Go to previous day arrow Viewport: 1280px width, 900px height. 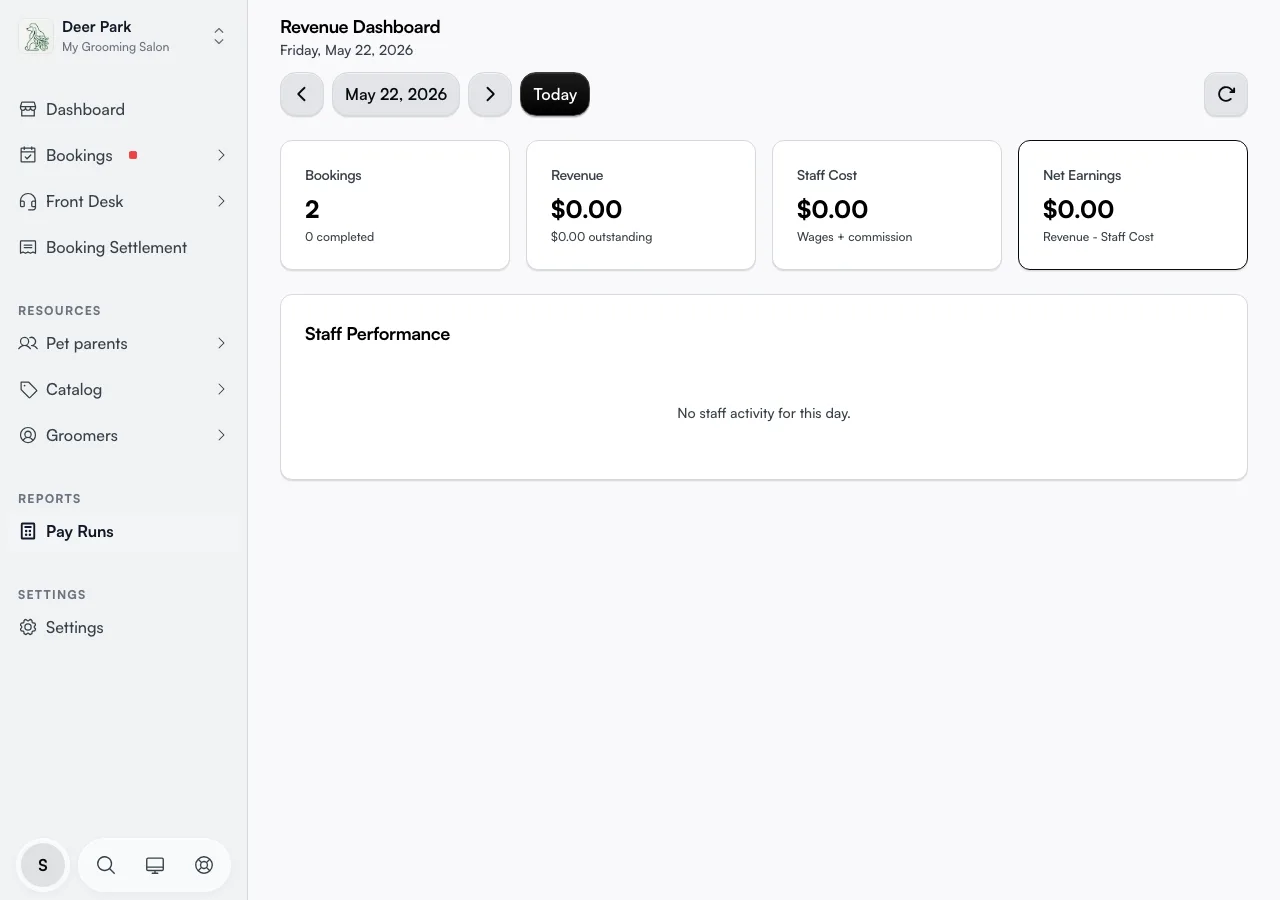pyautogui.click(x=302, y=94)
